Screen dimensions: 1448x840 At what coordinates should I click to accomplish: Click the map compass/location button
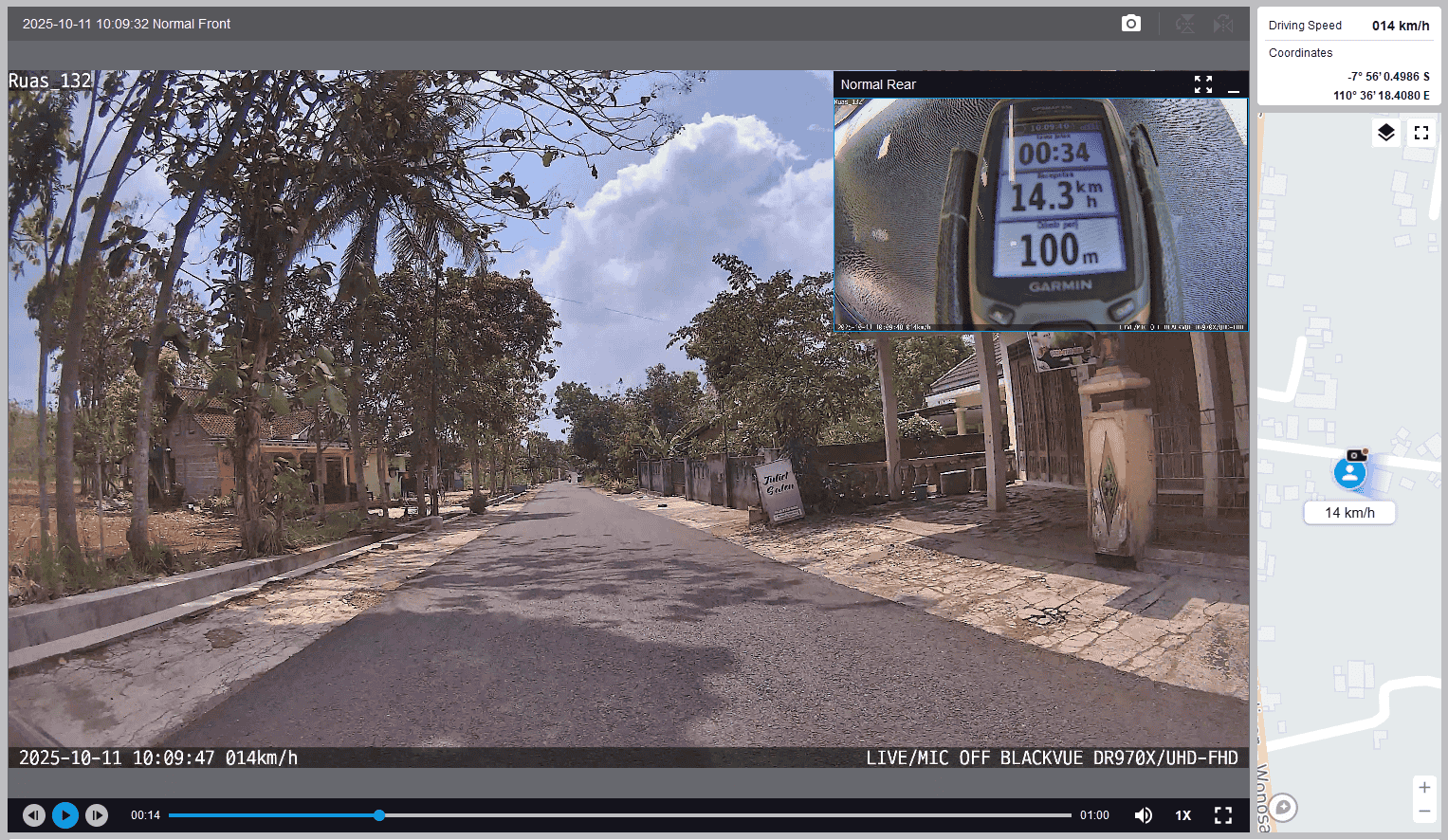[1283, 807]
